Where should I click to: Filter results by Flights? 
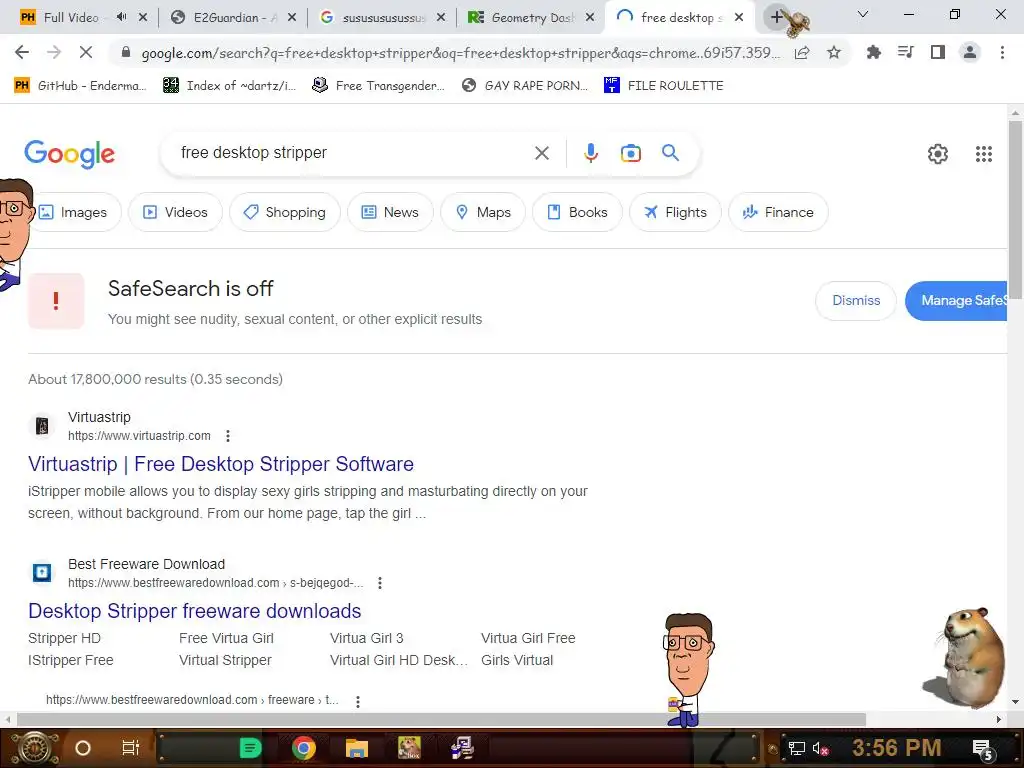coord(675,212)
